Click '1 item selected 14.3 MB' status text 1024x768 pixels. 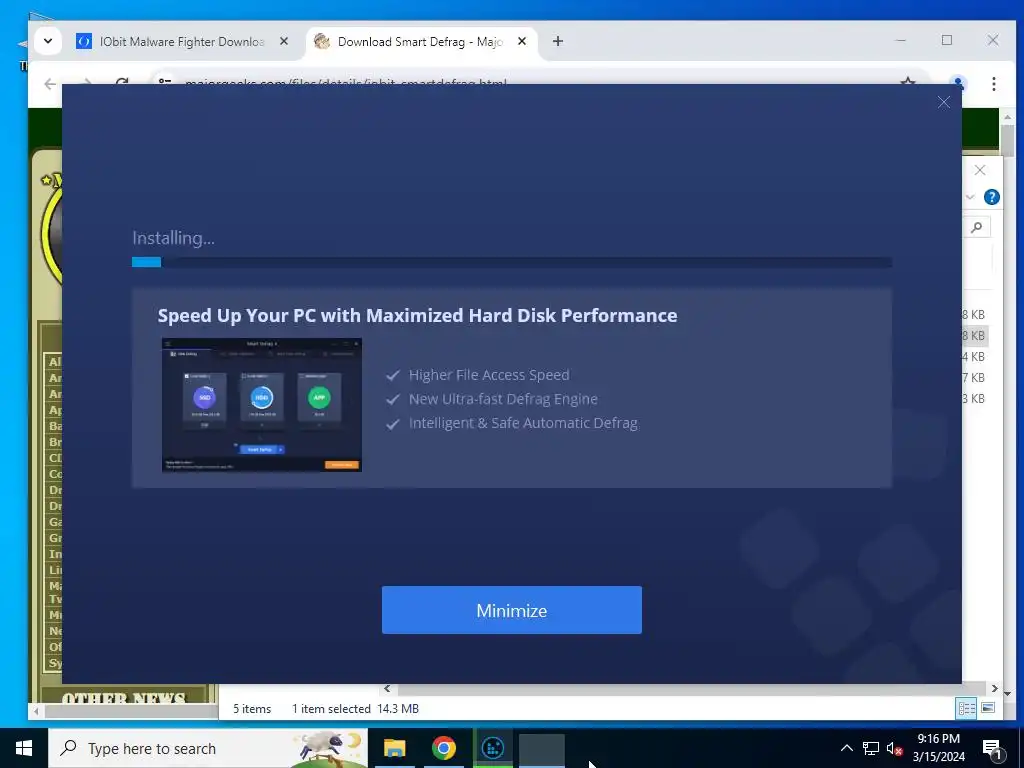[x=355, y=709]
